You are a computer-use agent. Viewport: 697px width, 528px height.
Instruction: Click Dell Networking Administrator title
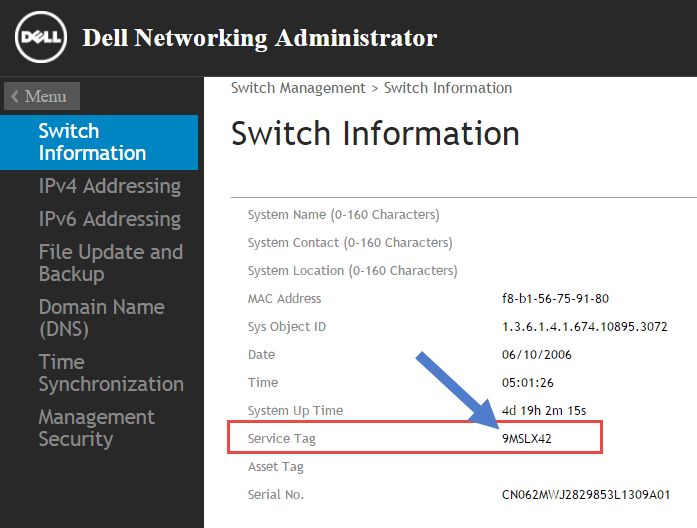260,38
